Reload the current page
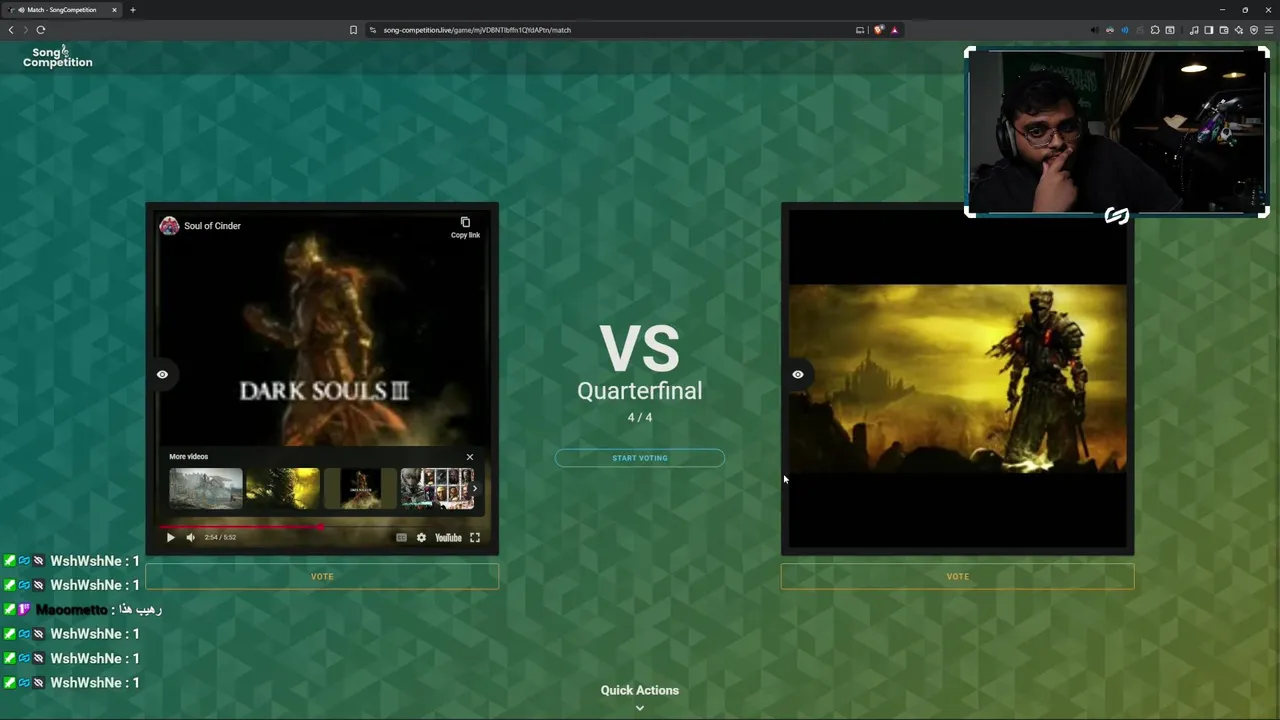 41,30
